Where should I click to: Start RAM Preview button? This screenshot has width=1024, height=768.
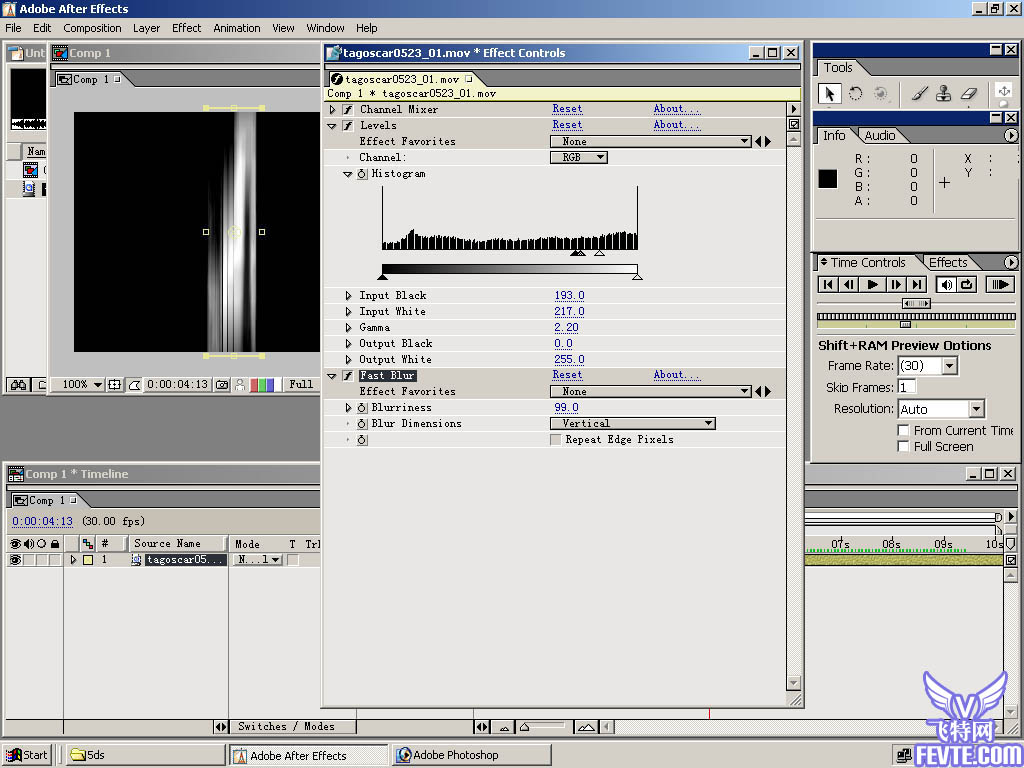pyautogui.click(x=999, y=284)
